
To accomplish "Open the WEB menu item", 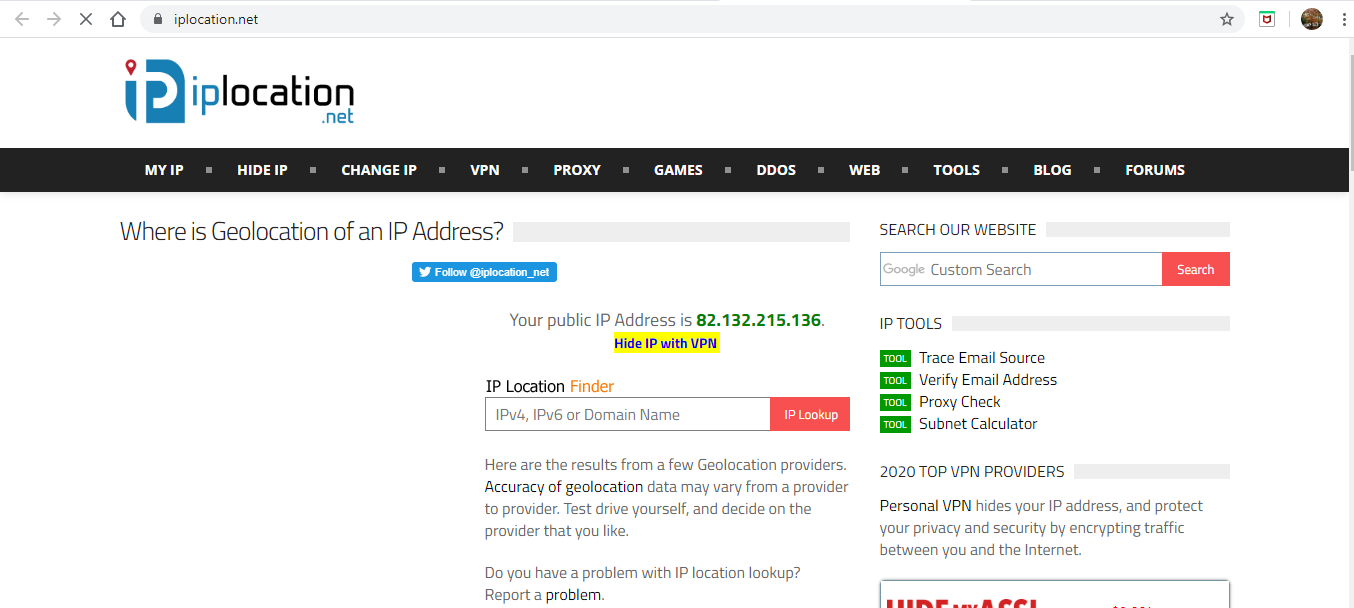I will click(x=865, y=170).
